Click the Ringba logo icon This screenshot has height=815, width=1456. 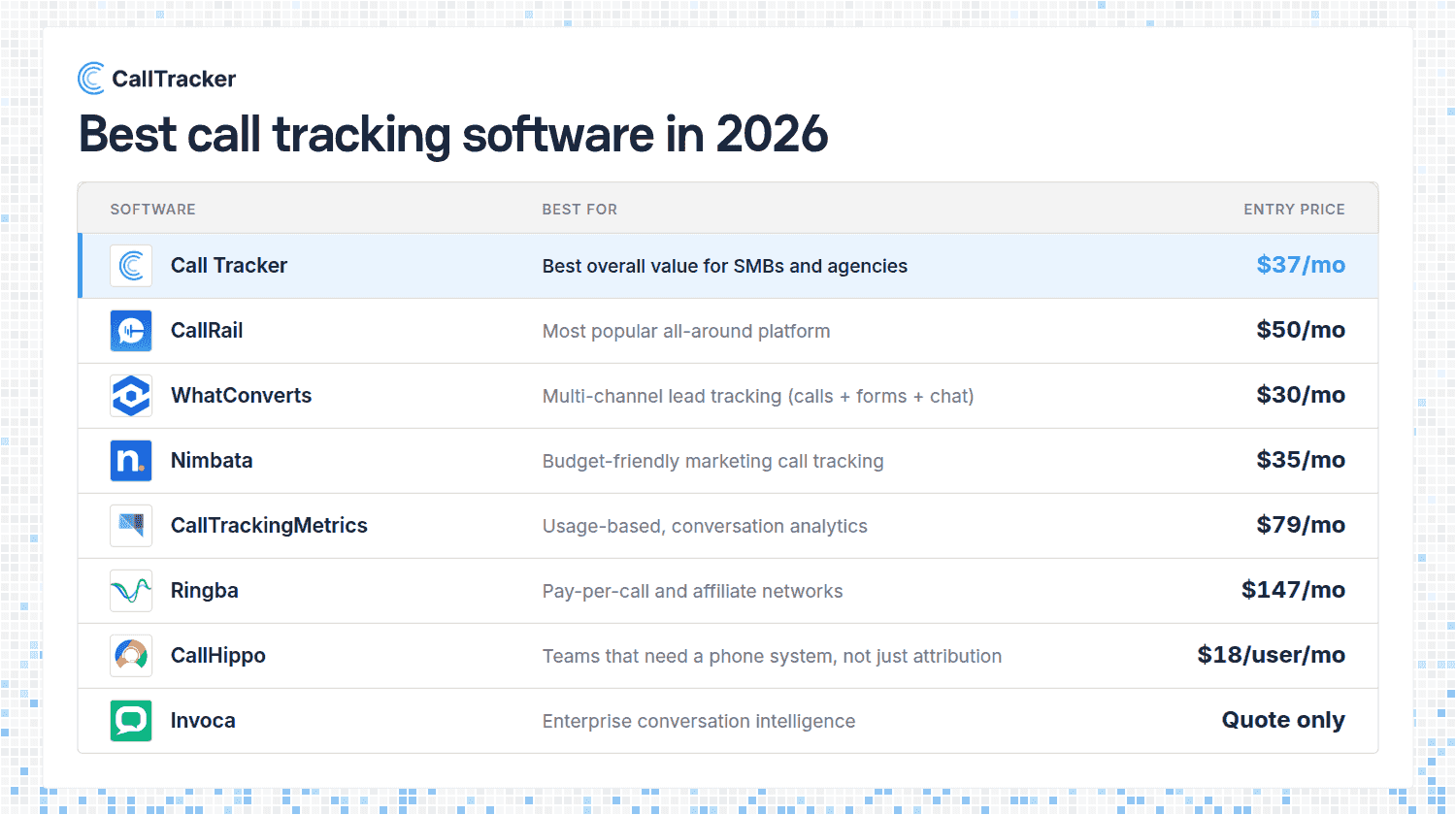point(131,591)
